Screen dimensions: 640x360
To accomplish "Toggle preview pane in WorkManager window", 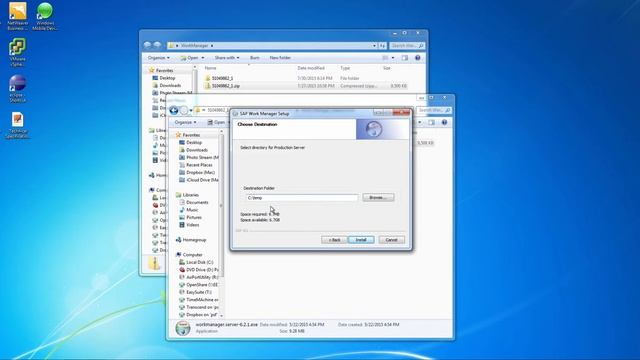I will 404,58.
